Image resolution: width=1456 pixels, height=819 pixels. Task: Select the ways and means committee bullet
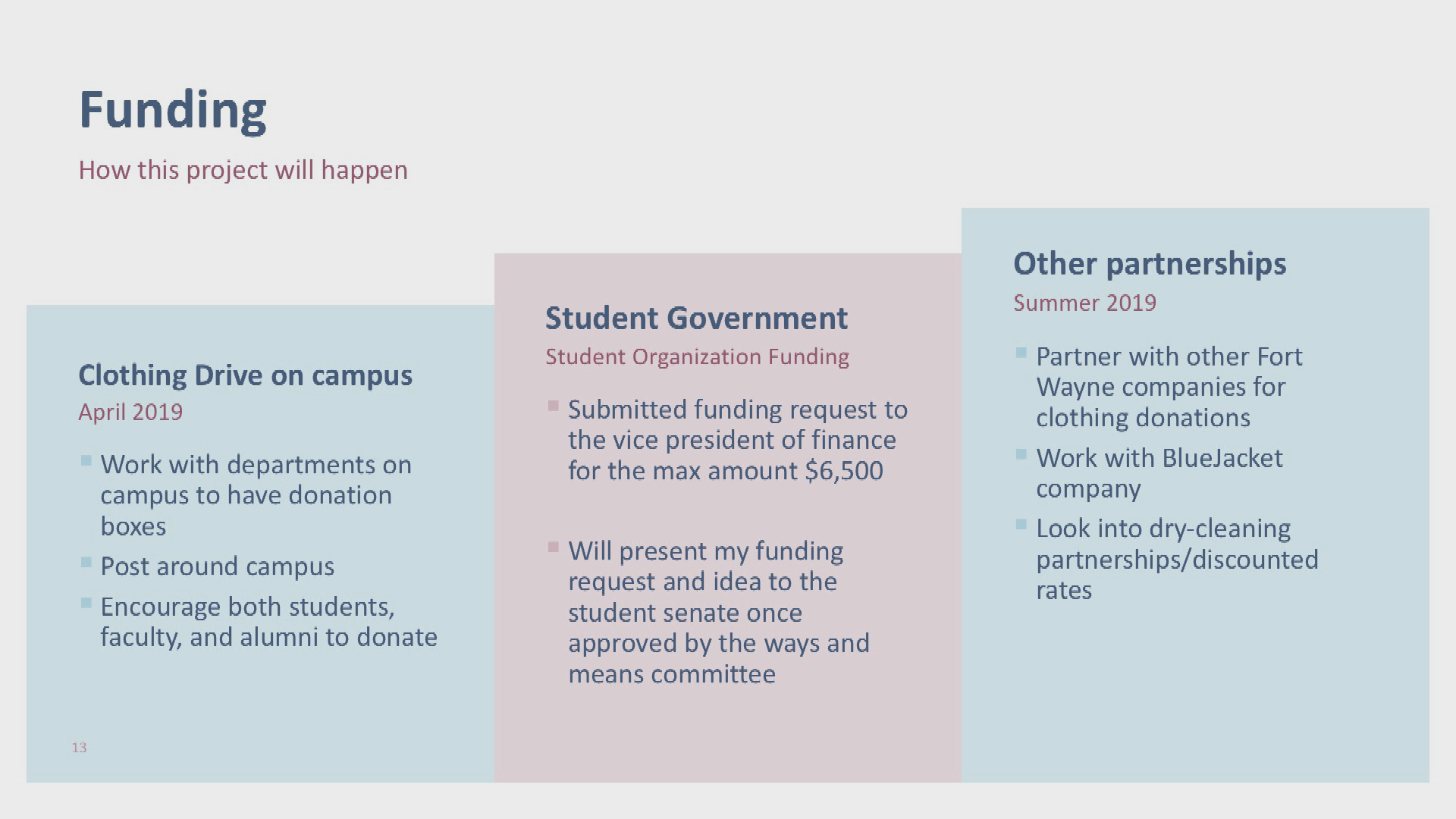click(719, 612)
